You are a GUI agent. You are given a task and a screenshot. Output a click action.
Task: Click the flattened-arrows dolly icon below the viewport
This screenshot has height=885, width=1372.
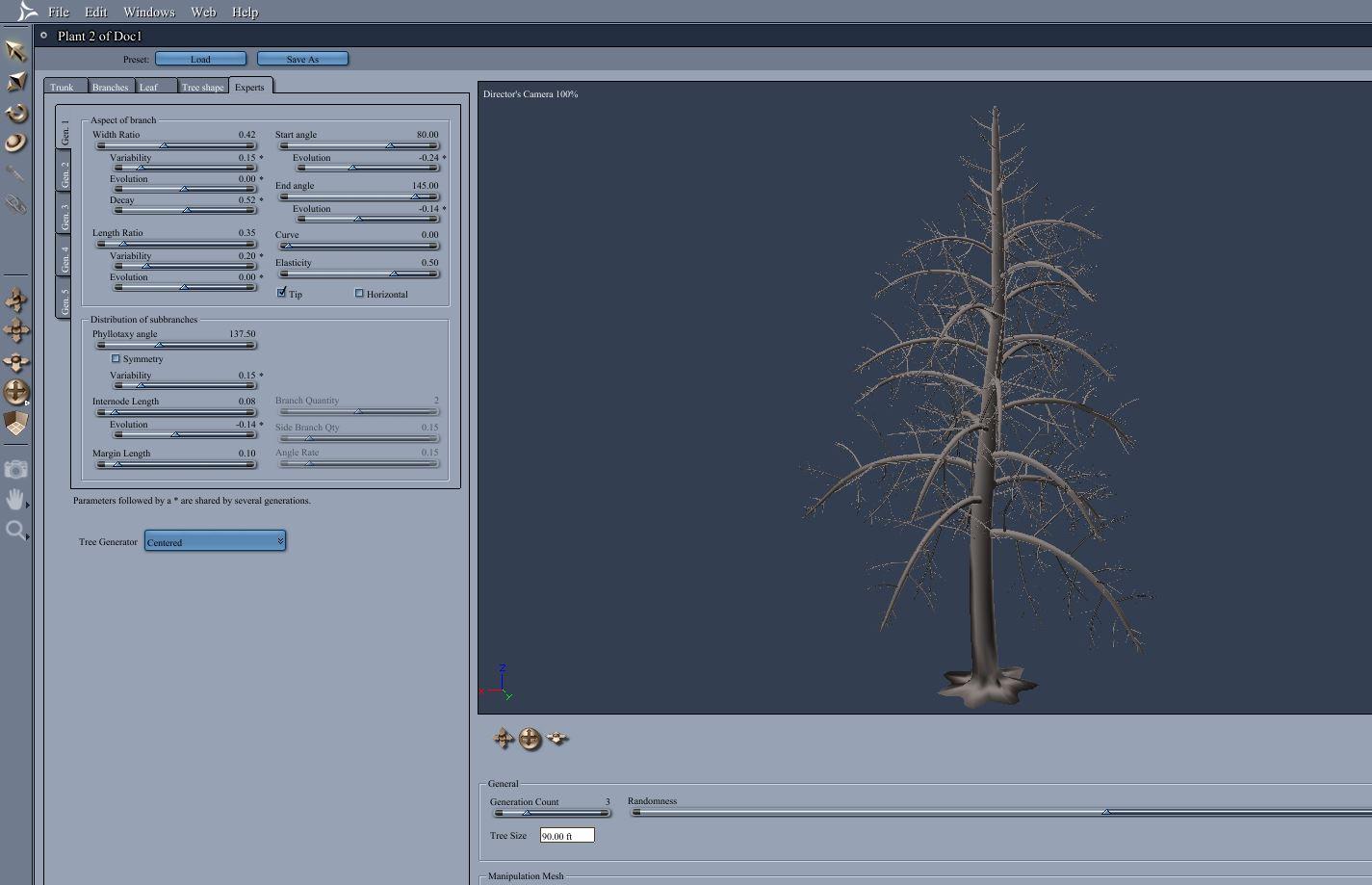pos(557,739)
